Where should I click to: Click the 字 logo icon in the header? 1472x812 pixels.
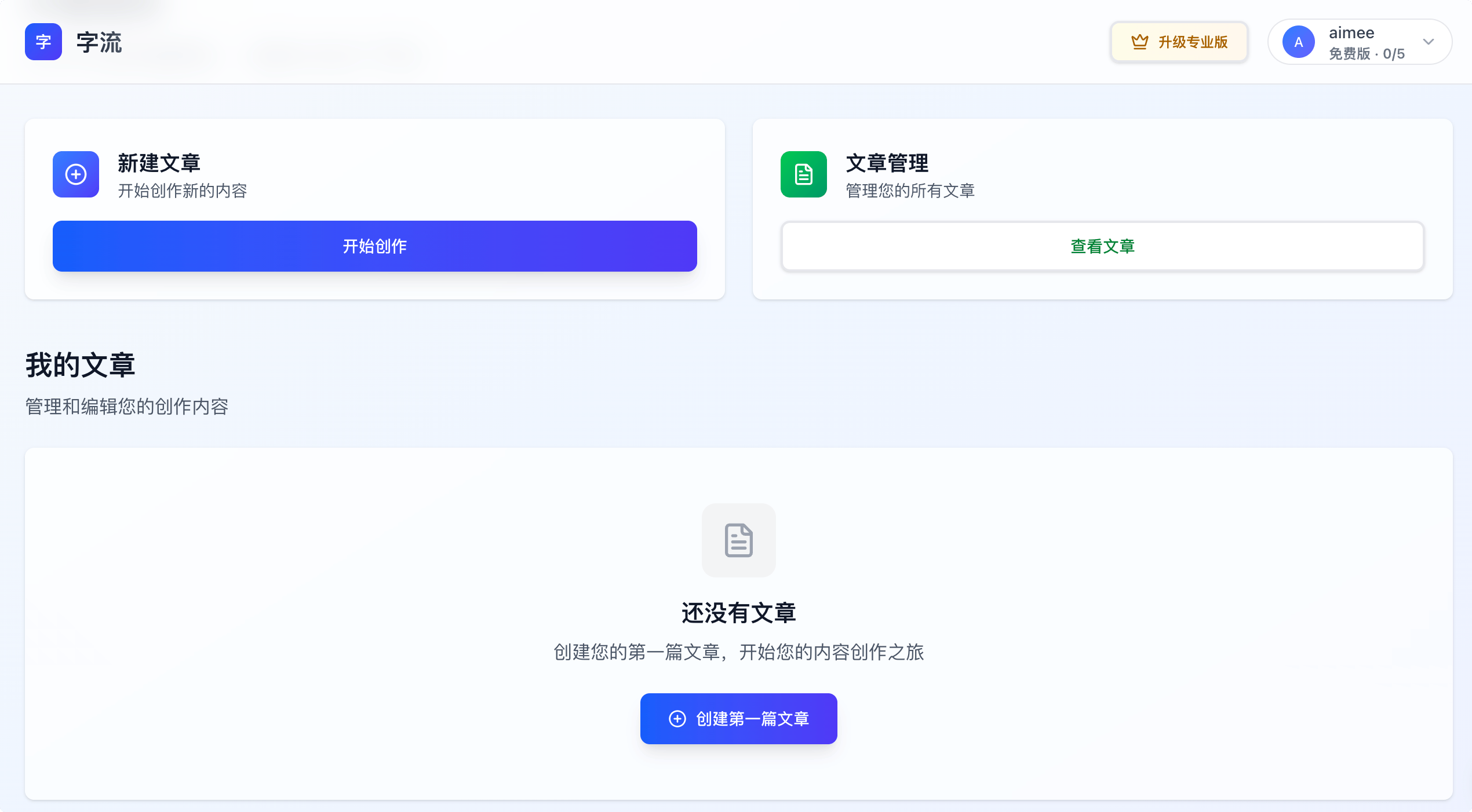pos(43,41)
